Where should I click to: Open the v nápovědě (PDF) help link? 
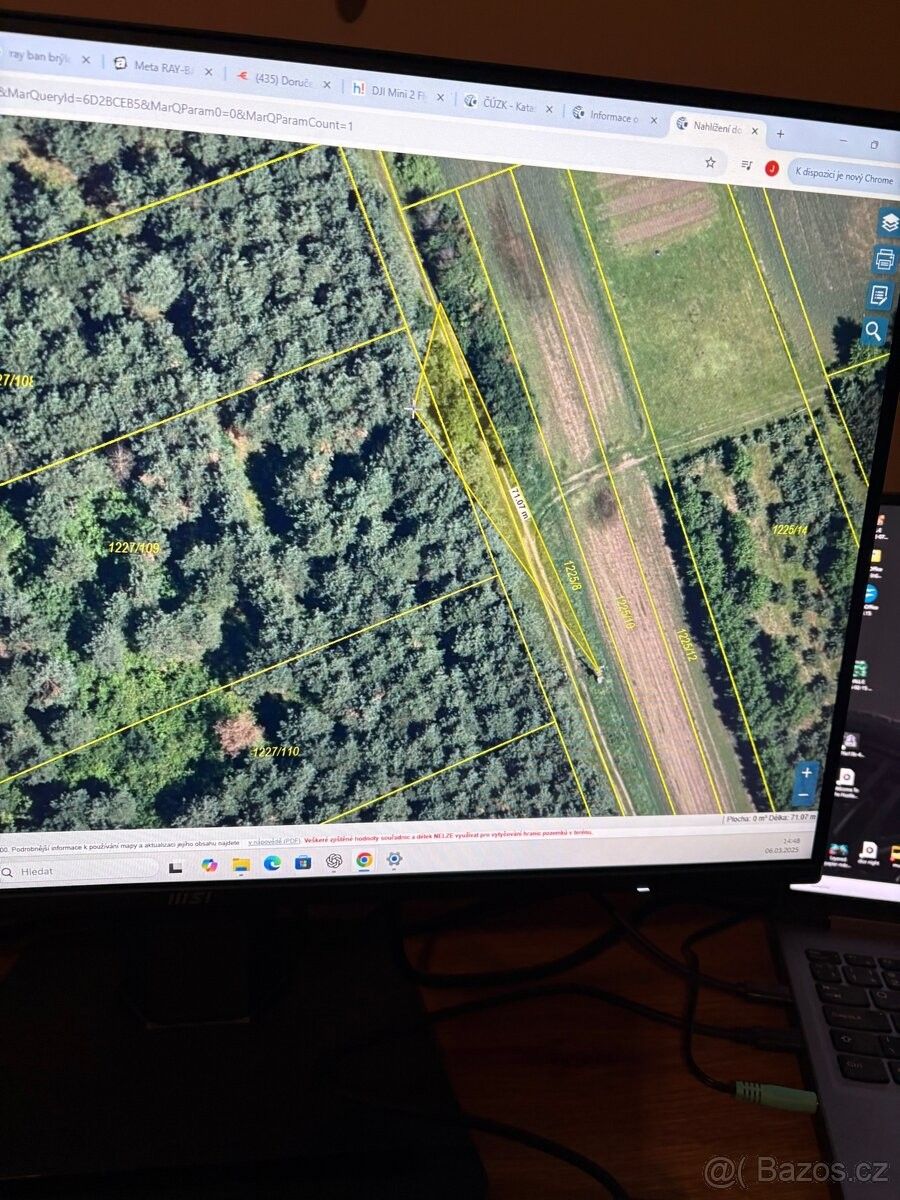tap(274, 841)
